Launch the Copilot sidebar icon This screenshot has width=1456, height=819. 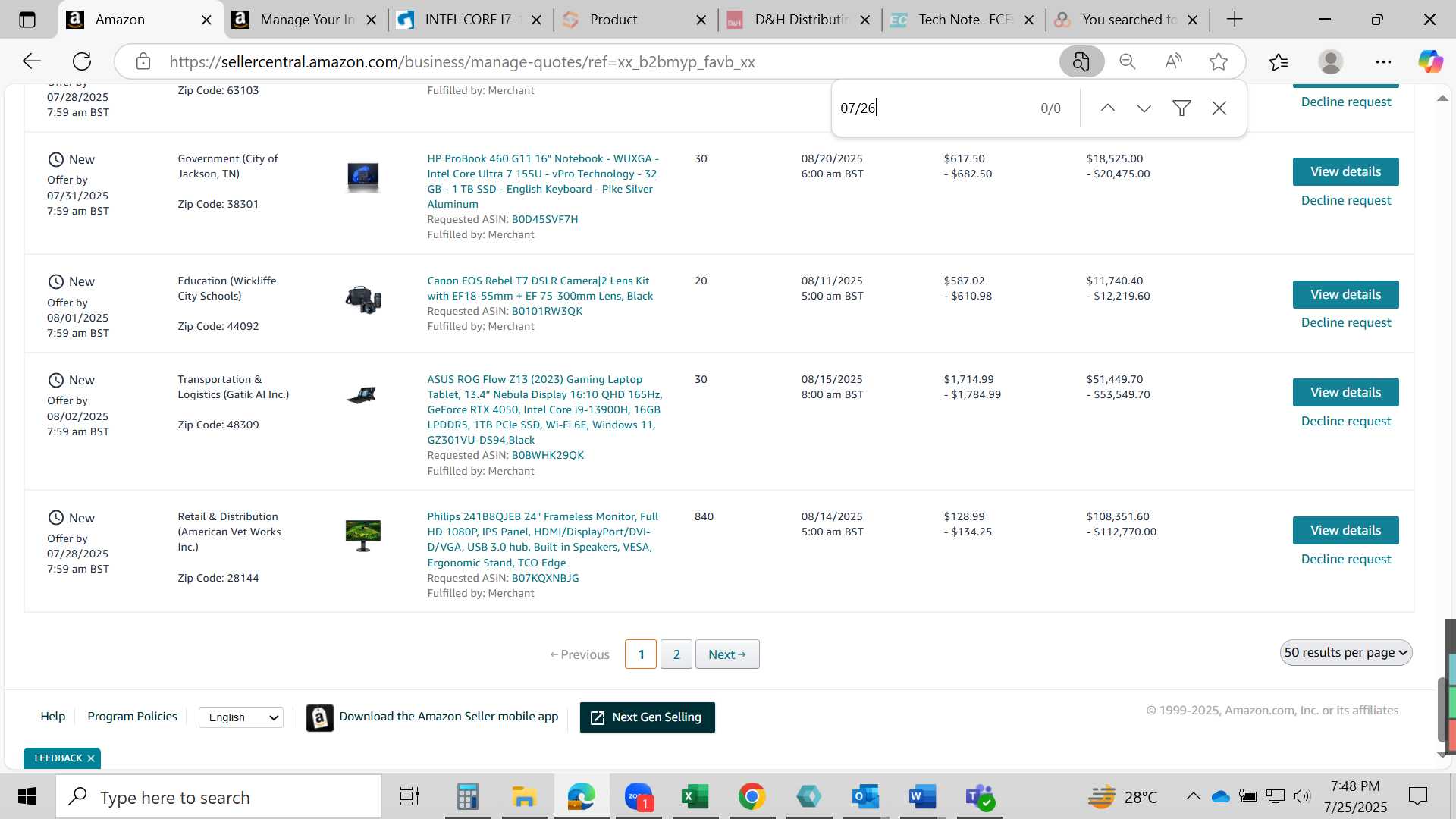(x=1431, y=61)
